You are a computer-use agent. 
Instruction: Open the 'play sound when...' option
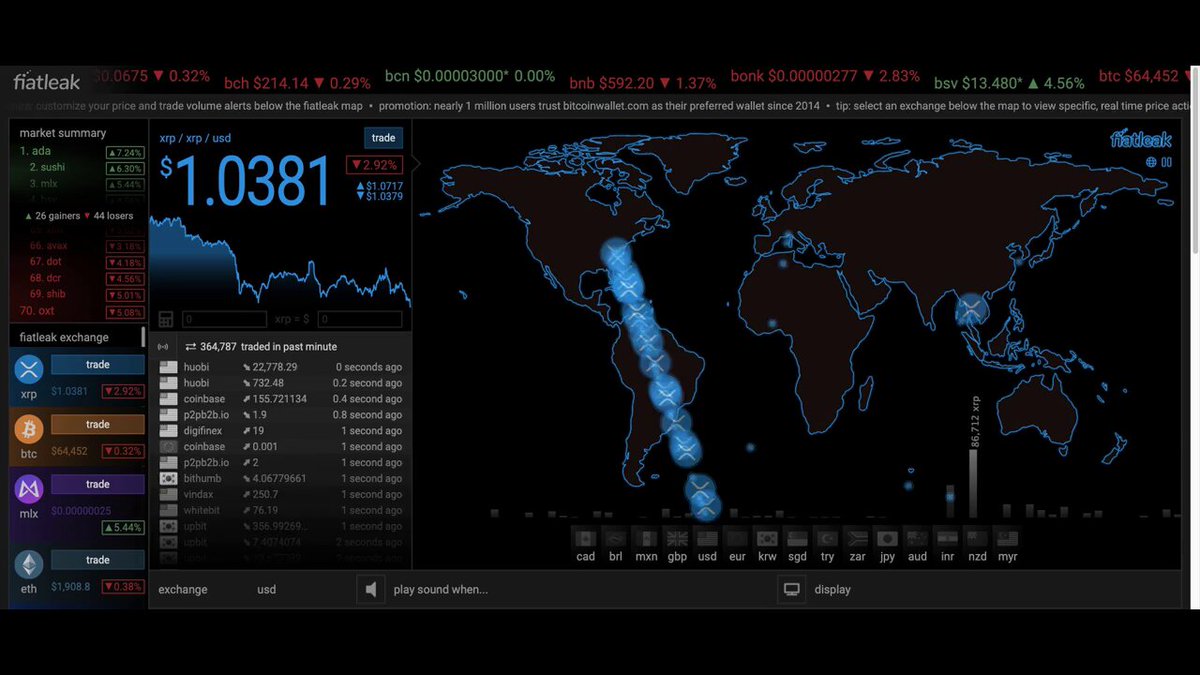pos(441,590)
